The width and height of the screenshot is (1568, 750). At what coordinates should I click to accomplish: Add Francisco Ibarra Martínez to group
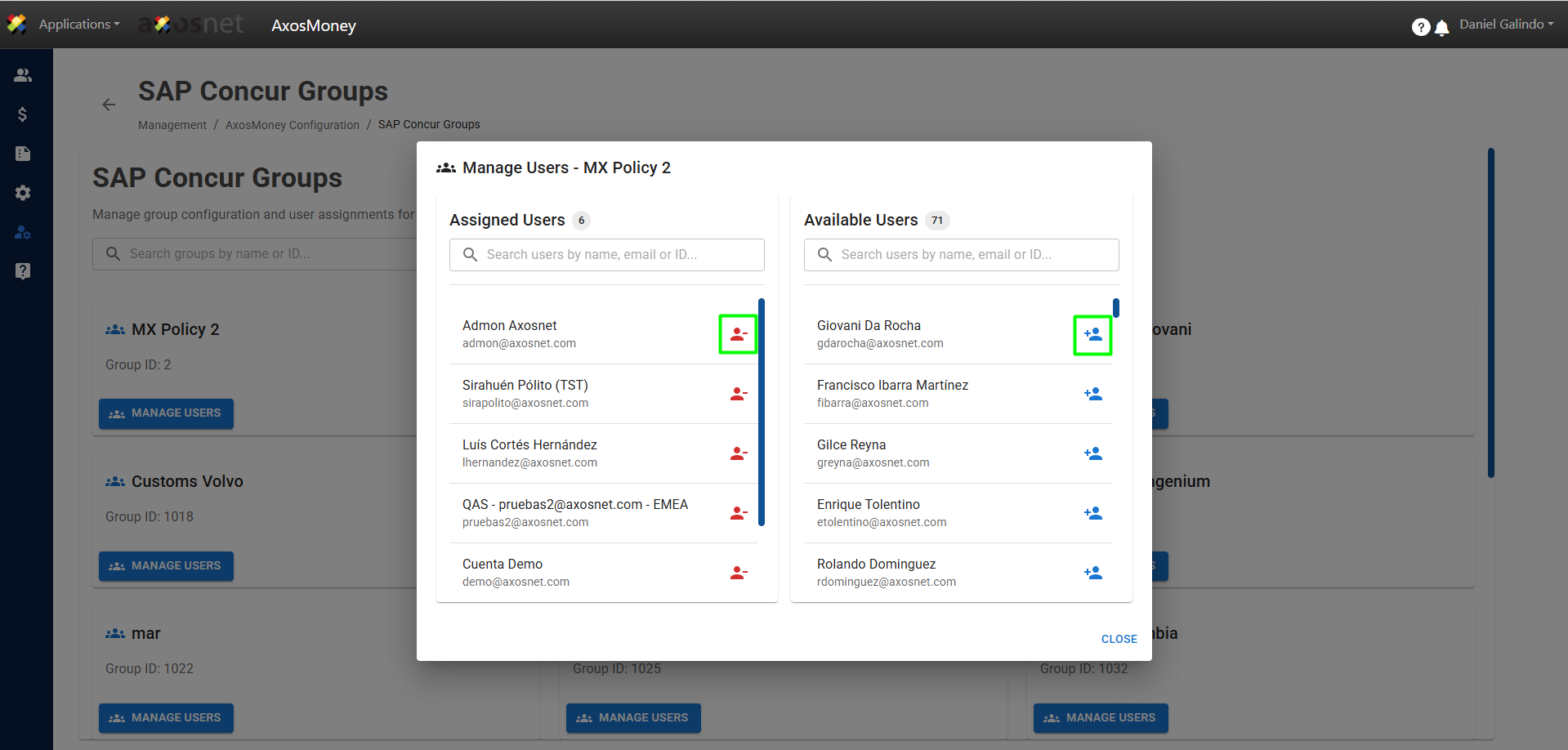click(x=1092, y=394)
